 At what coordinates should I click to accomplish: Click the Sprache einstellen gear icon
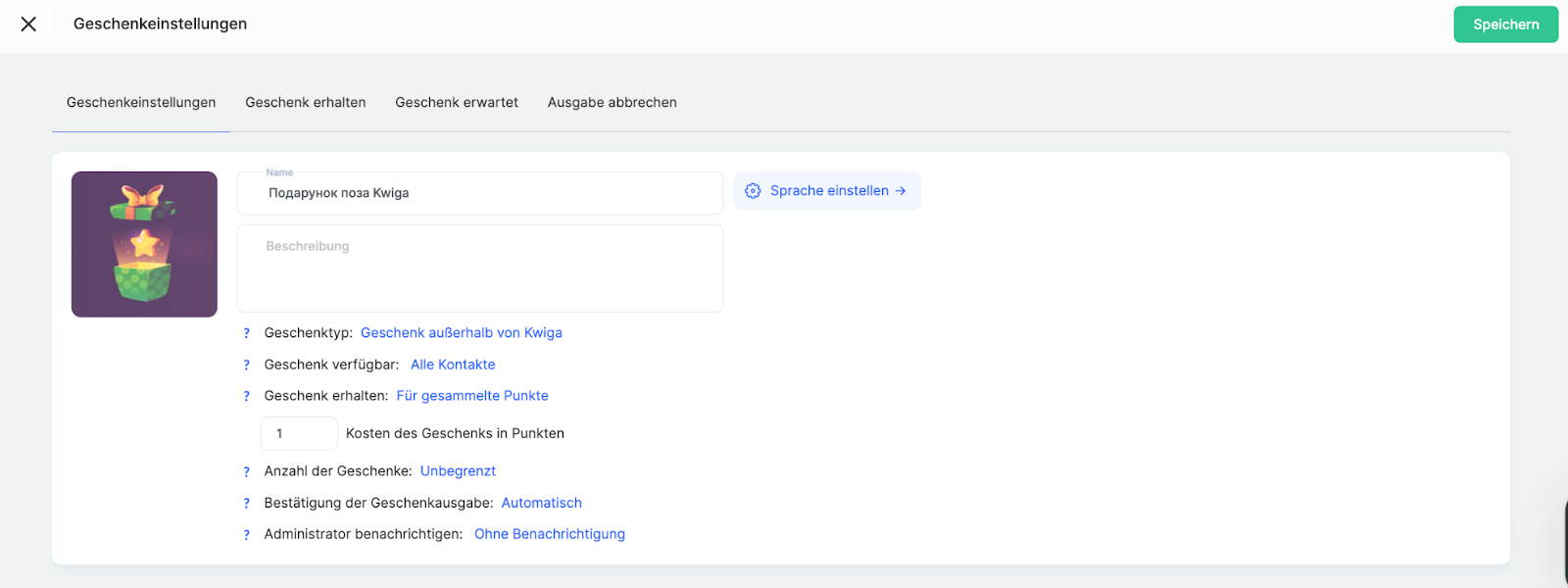tap(753, 191)
